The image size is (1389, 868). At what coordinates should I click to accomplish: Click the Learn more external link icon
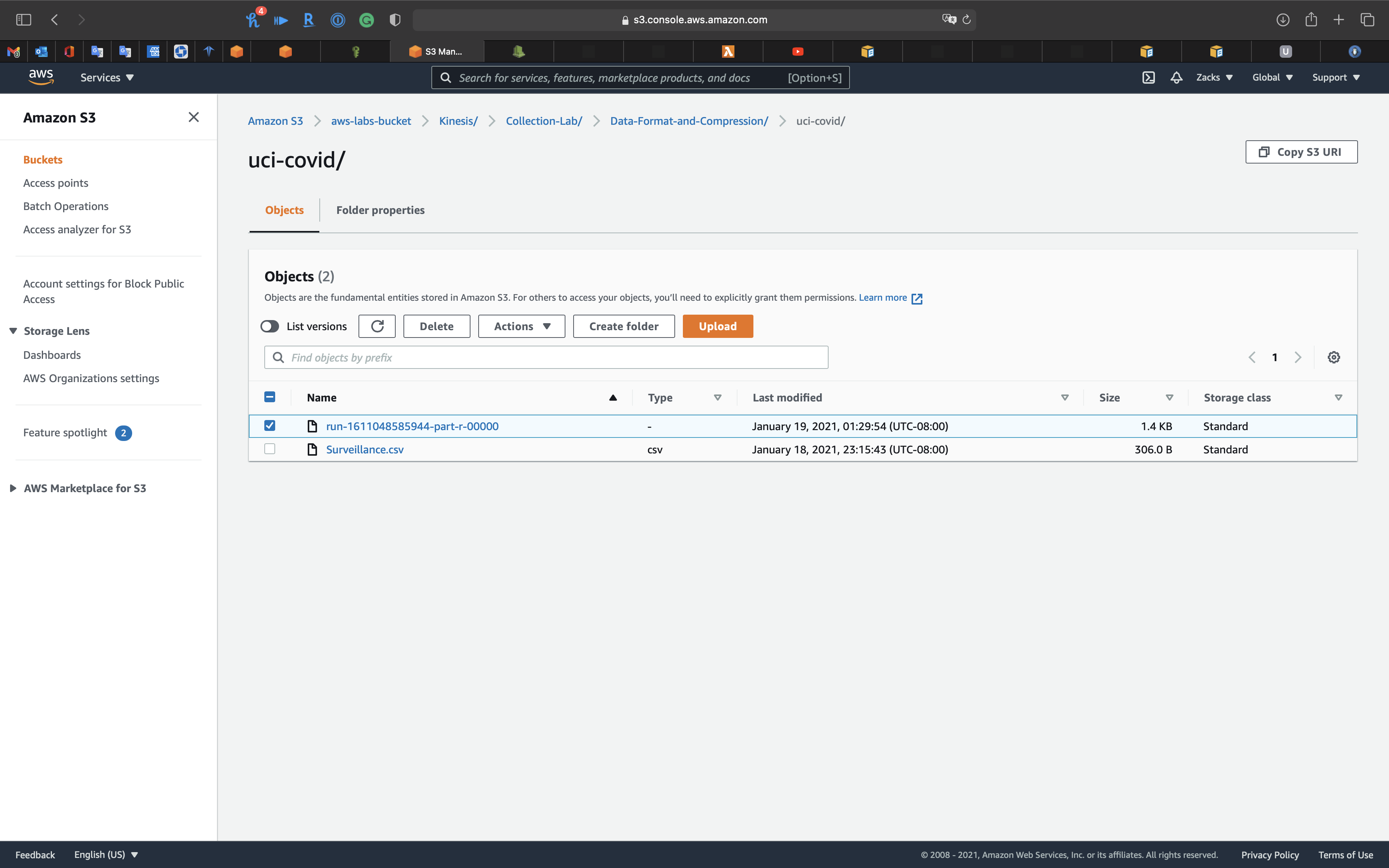(917, 298)
